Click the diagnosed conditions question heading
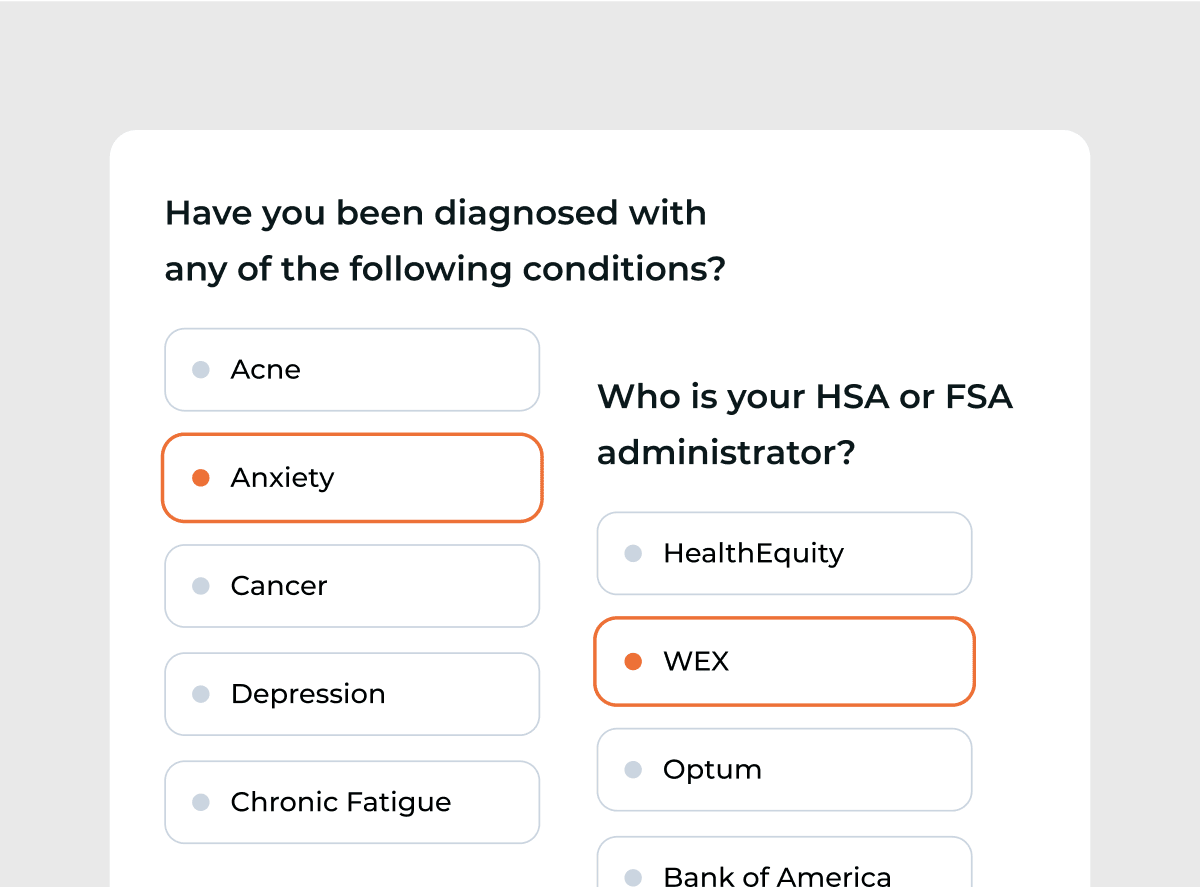 point(444,241)
